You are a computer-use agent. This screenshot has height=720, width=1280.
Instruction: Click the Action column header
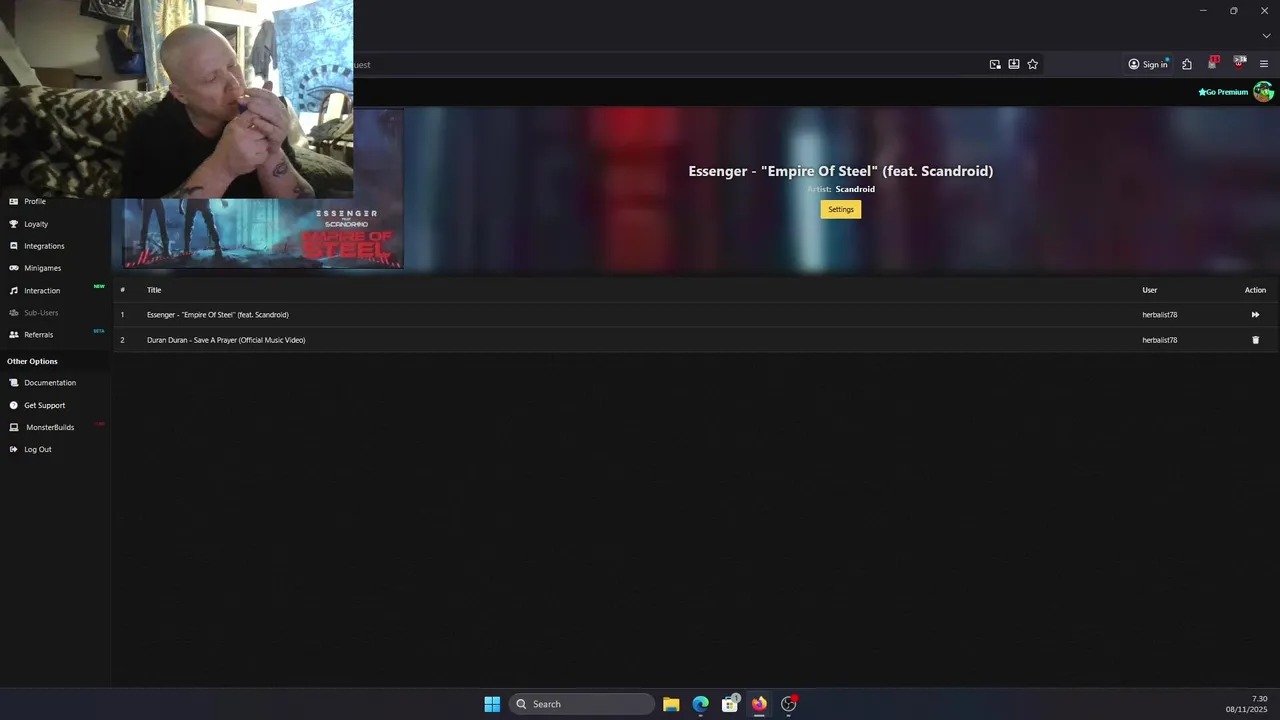coord(1255,290)
